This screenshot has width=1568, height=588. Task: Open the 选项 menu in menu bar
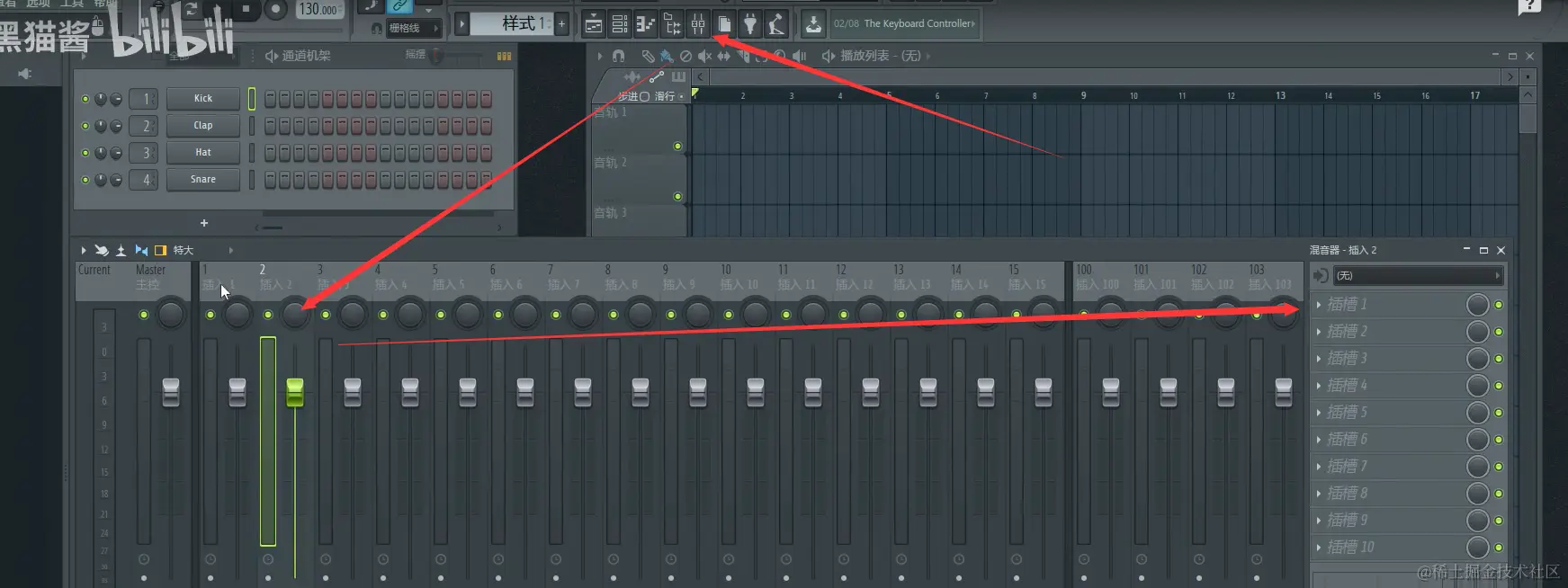38,4
